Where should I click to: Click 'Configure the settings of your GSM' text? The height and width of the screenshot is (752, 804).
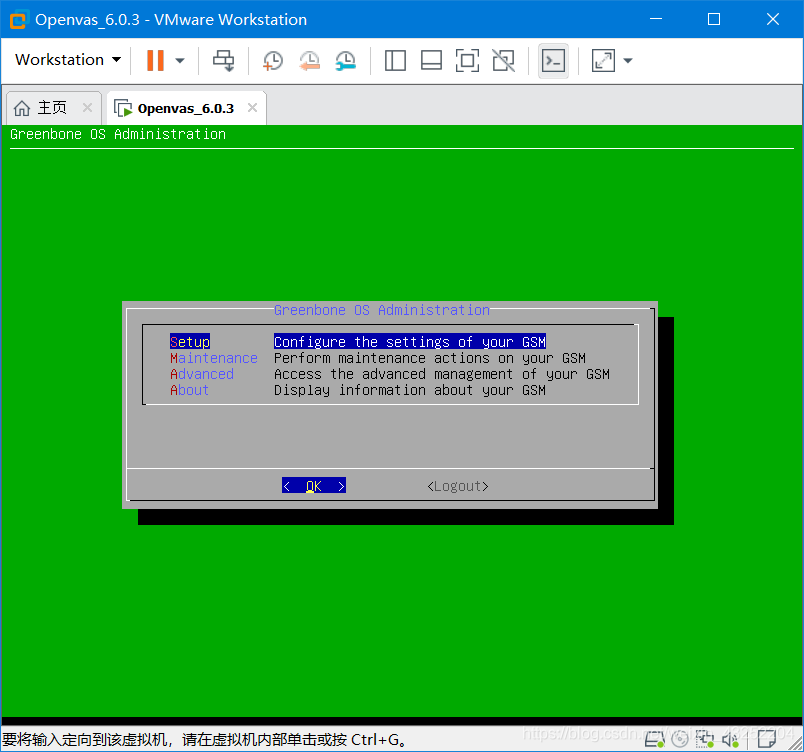[x=410, y=342]
